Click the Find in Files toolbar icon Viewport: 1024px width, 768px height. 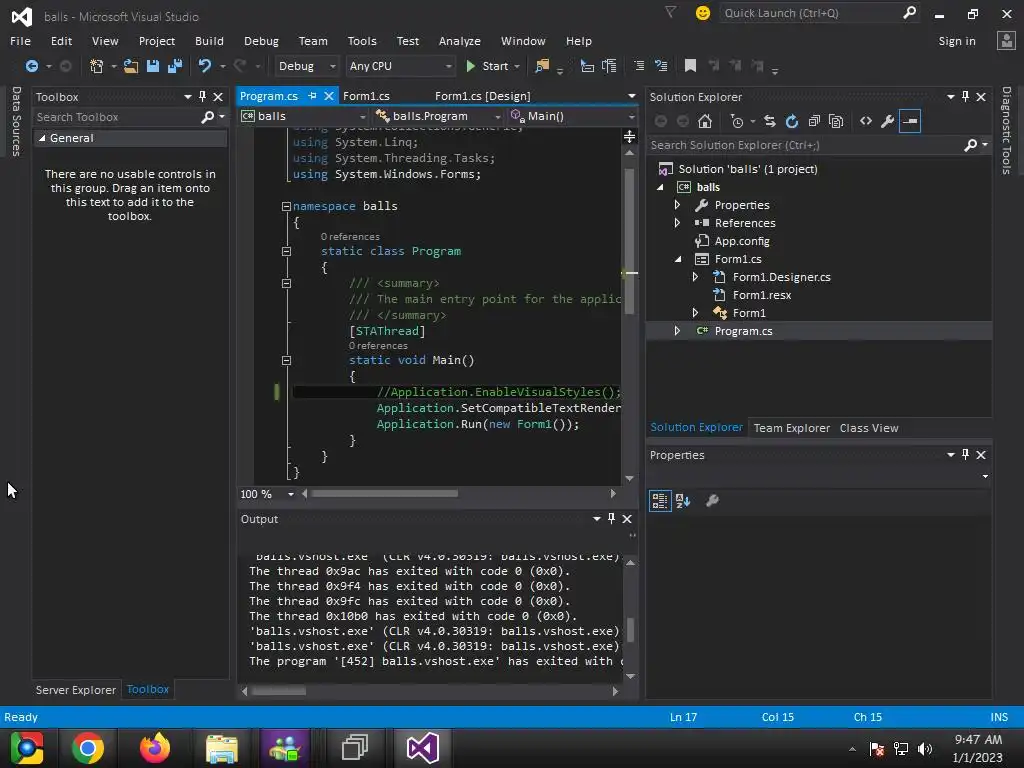coord(542,66)
